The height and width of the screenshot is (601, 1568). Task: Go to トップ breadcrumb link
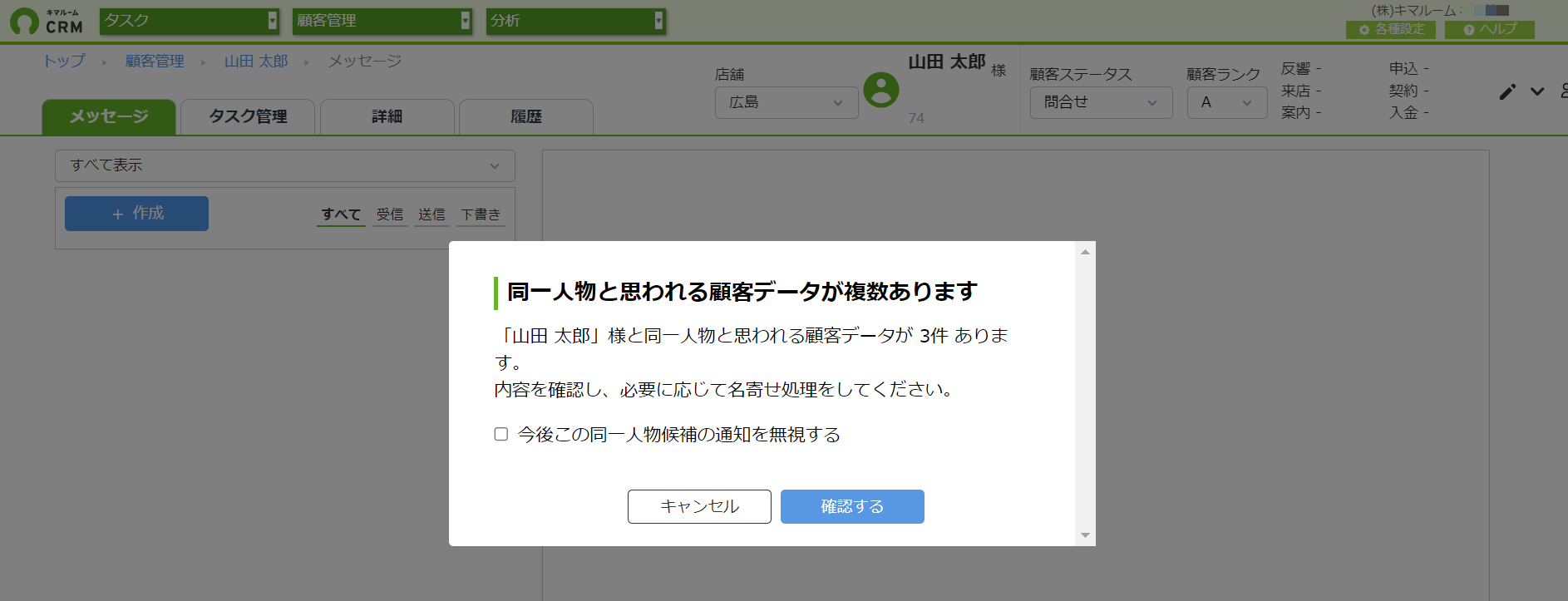tap(64, 62)
